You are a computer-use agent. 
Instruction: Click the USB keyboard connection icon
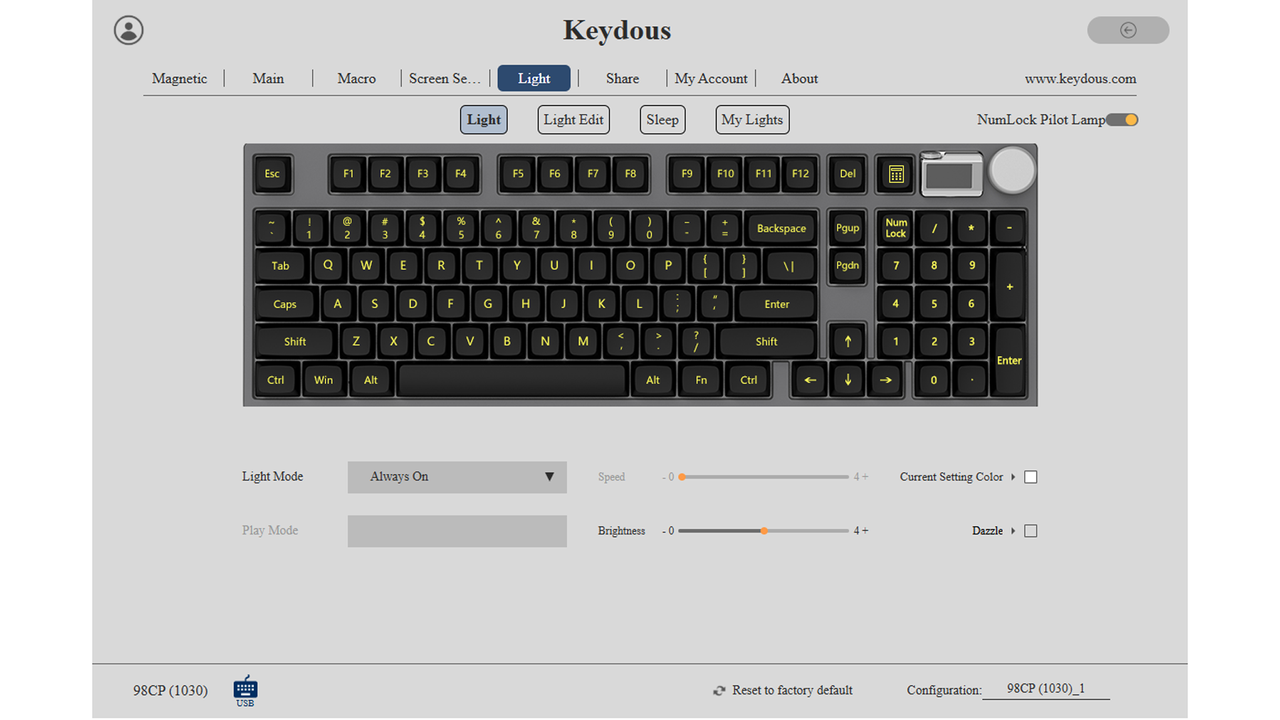[x=245, y=690]
